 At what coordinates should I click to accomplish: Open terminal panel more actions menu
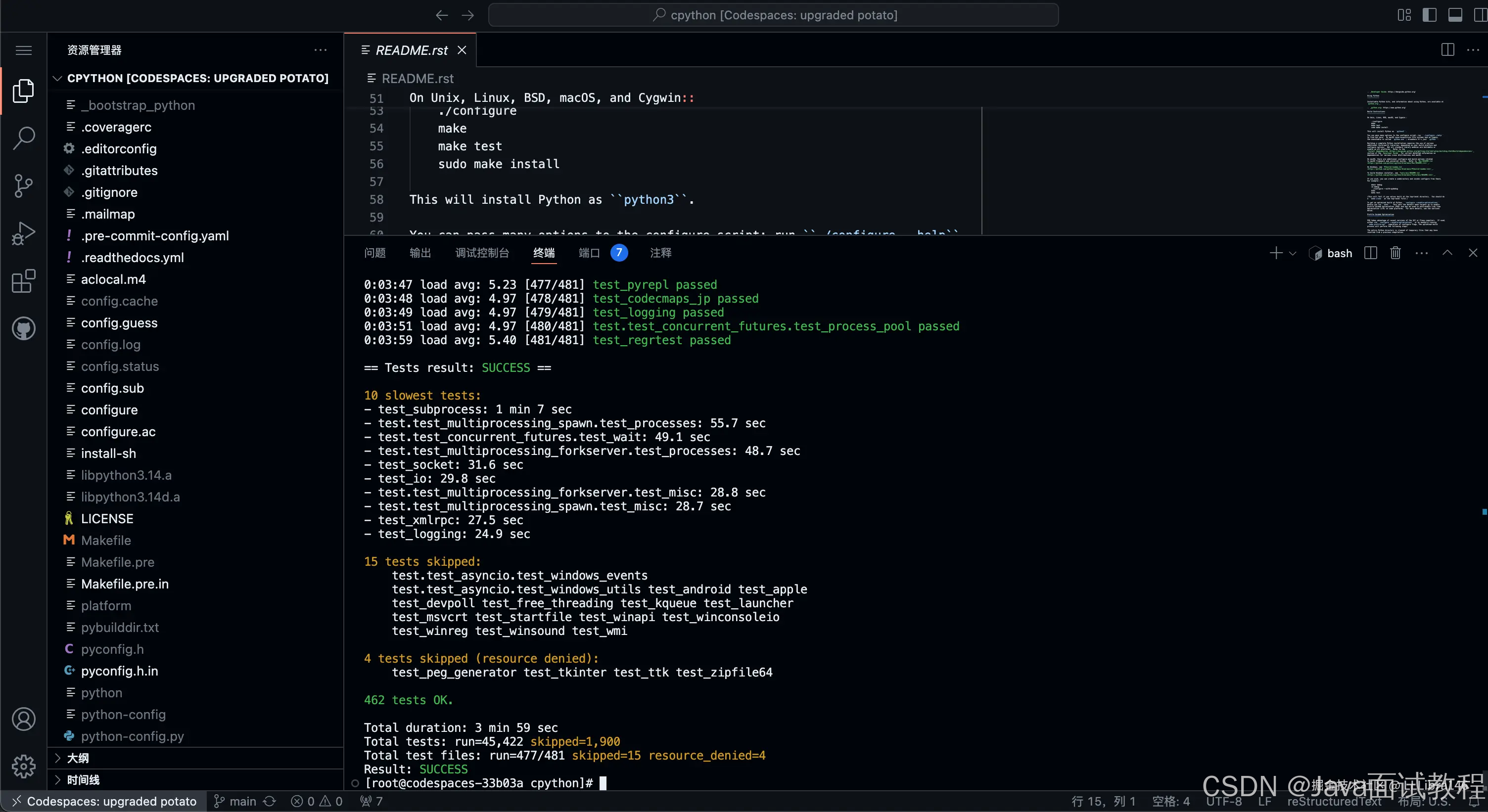(x=1422, y=253)
